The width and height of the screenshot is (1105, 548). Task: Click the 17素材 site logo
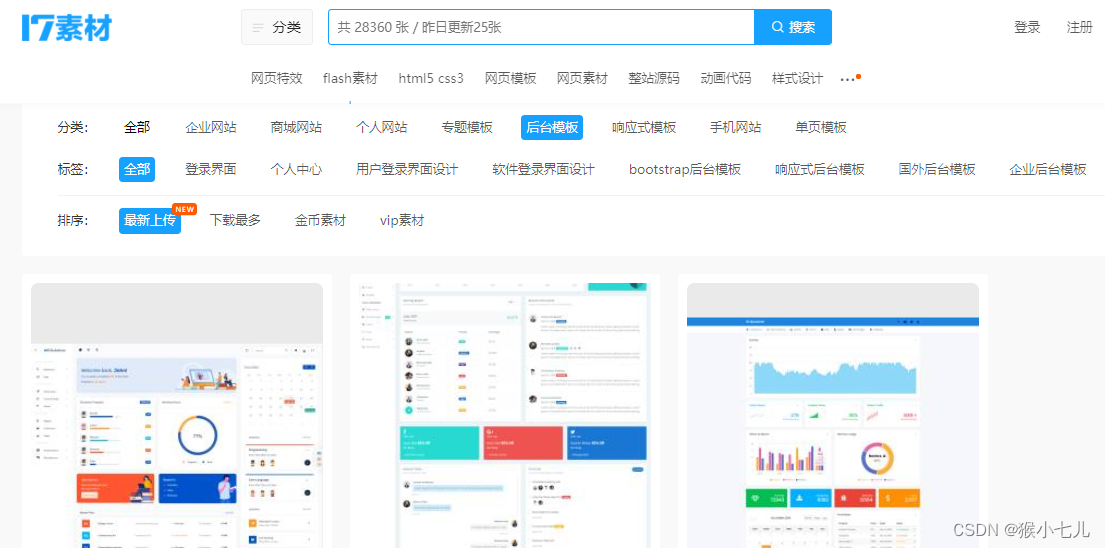pos(67,27)
